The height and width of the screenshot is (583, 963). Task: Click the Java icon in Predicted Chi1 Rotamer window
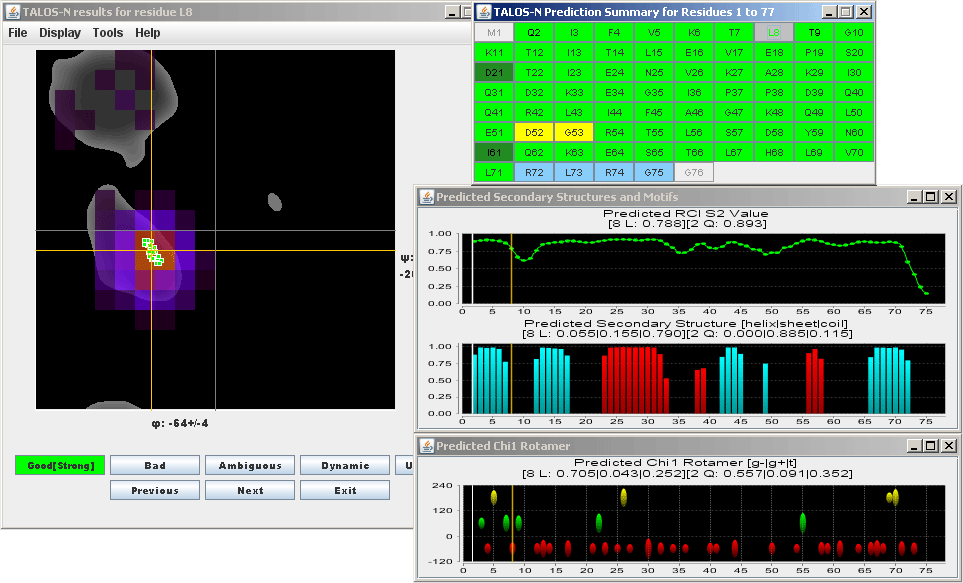coord(426,445)
